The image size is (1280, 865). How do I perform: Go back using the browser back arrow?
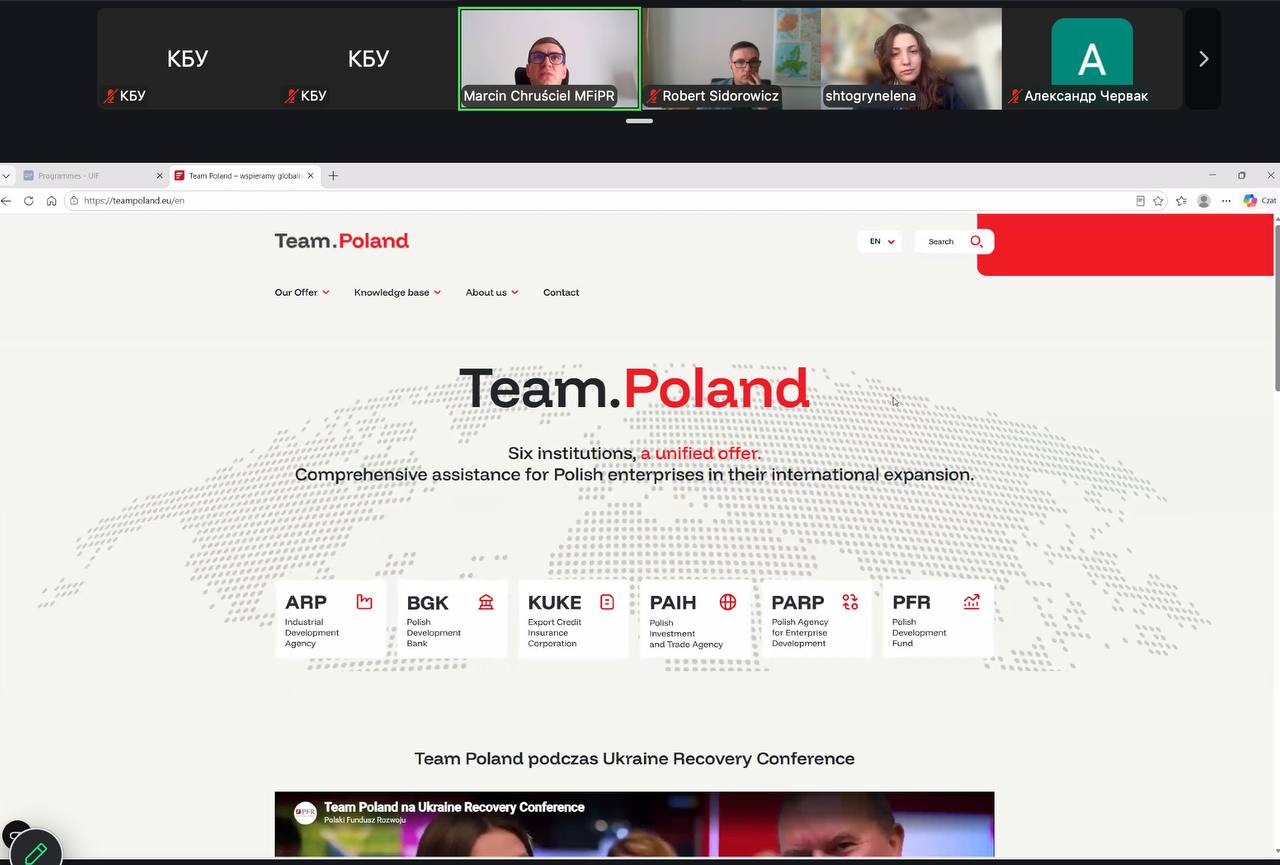click(x=7, y=200)
